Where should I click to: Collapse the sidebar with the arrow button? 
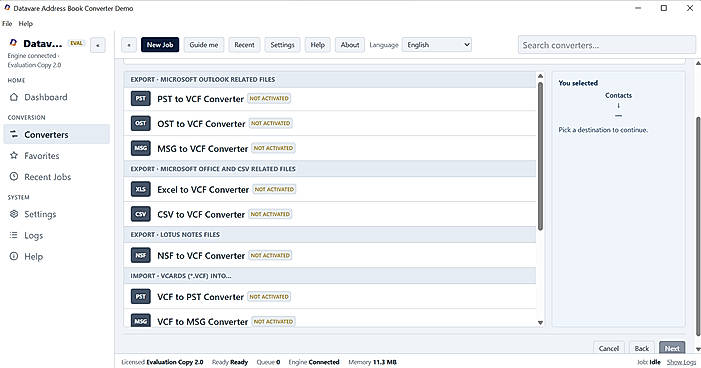97,45
